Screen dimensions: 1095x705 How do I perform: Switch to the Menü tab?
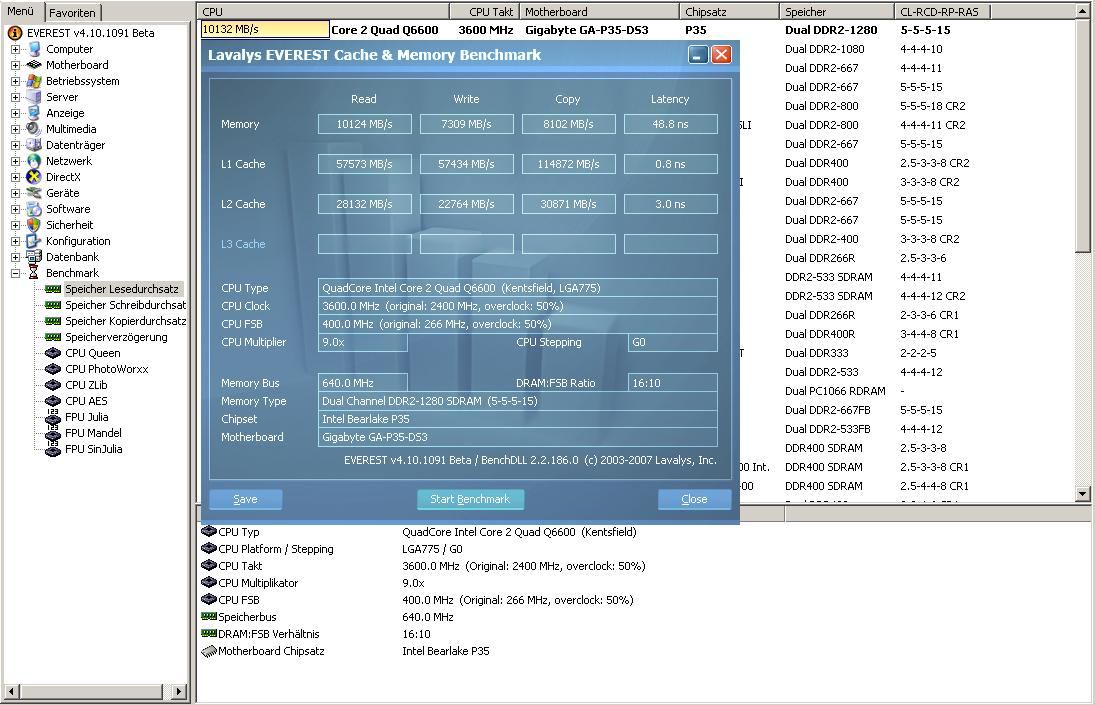(x=21, y=11)
